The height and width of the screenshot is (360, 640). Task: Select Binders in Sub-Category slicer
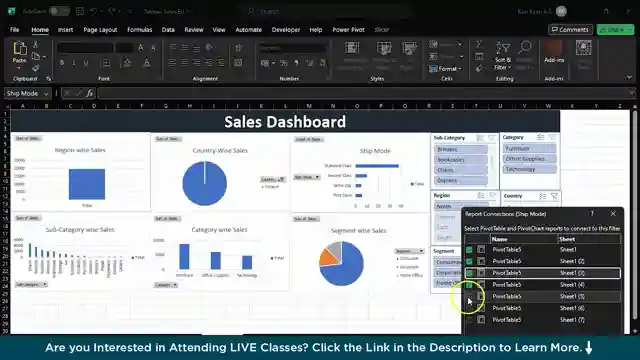461,149
